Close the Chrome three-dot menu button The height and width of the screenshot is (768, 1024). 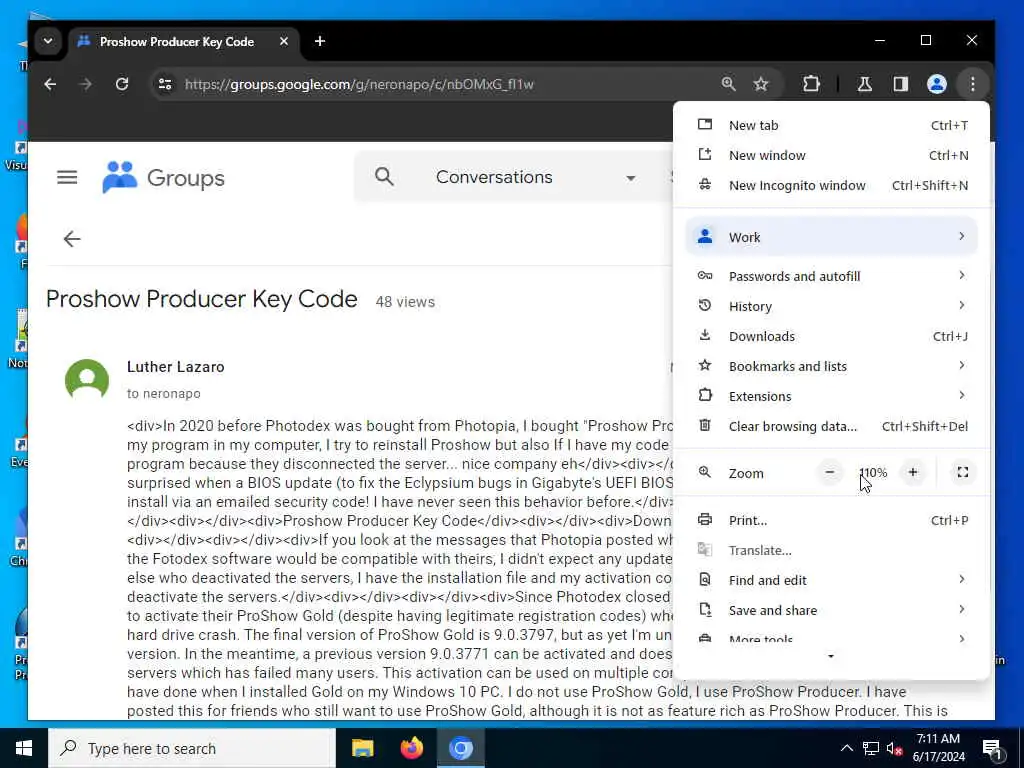[x=972, y=84]
